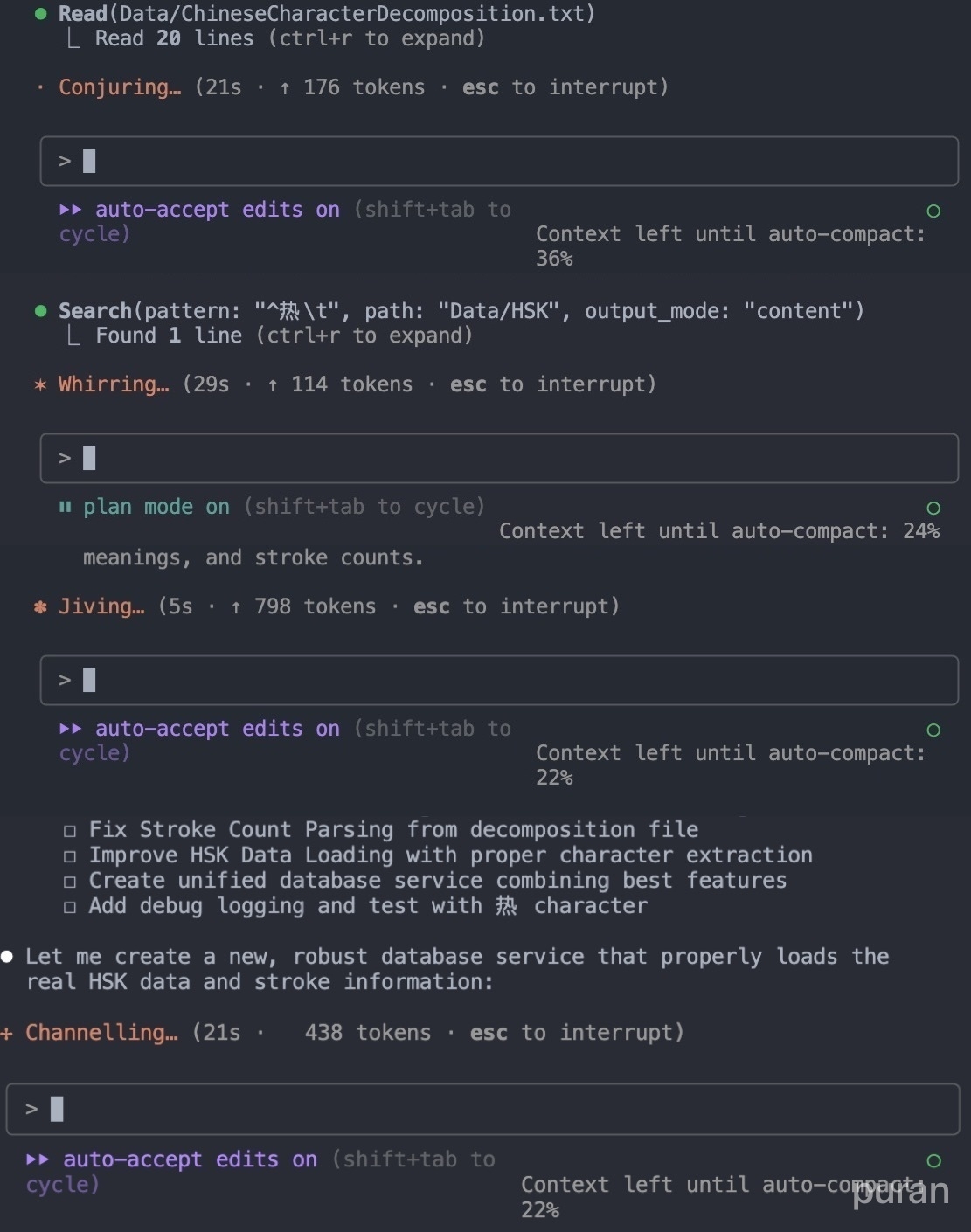
Task: Click the fast-forward icon in first auto-accept line
Action: point(71,210)
